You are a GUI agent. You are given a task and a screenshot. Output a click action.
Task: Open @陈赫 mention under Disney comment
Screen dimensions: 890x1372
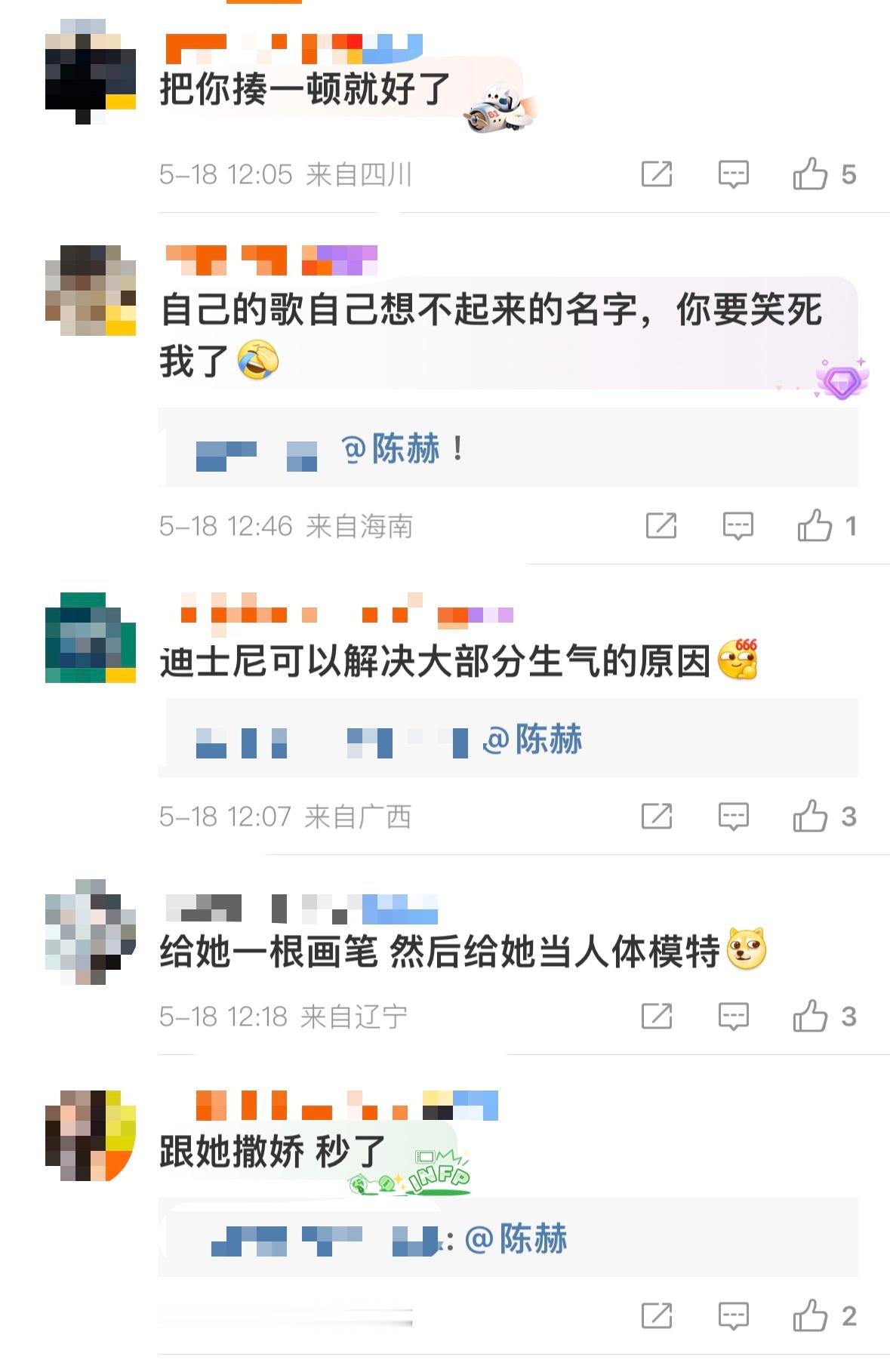click(x=533, y=739)
